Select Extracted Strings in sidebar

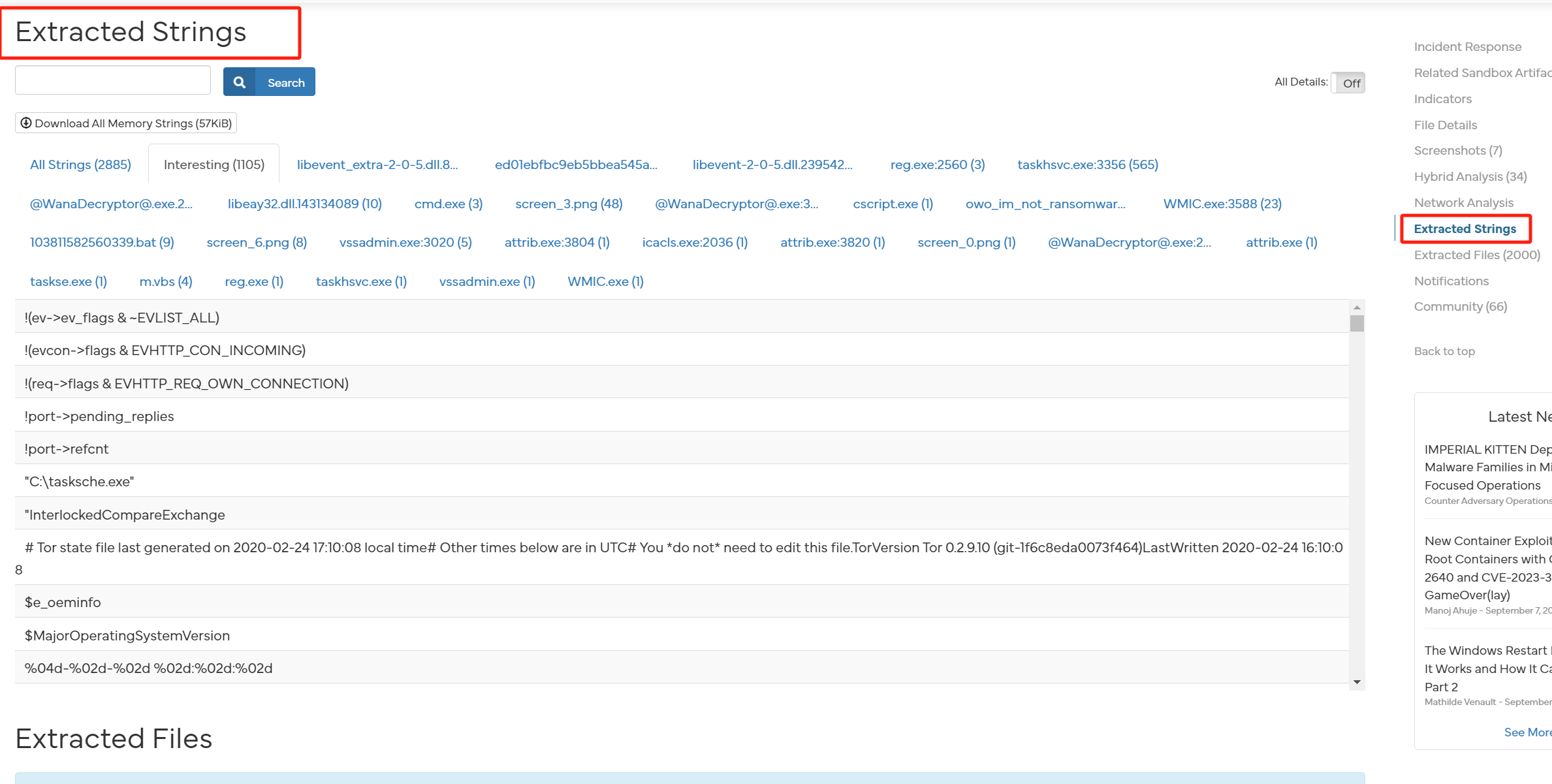coord(1465,228)
